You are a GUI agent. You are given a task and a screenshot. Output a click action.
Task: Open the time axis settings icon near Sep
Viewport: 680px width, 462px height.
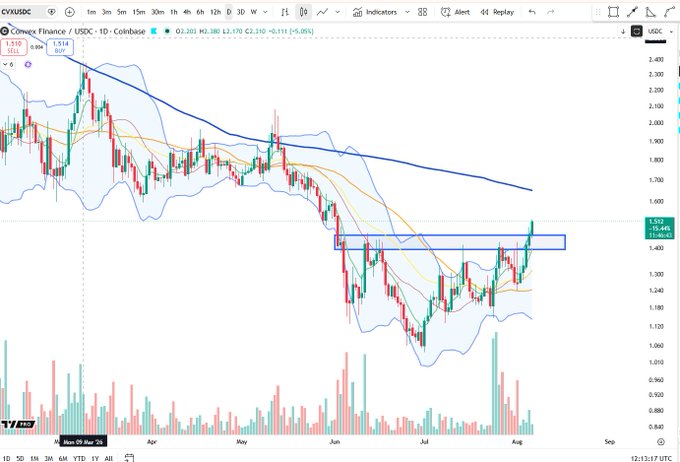(x=660, y=442)
